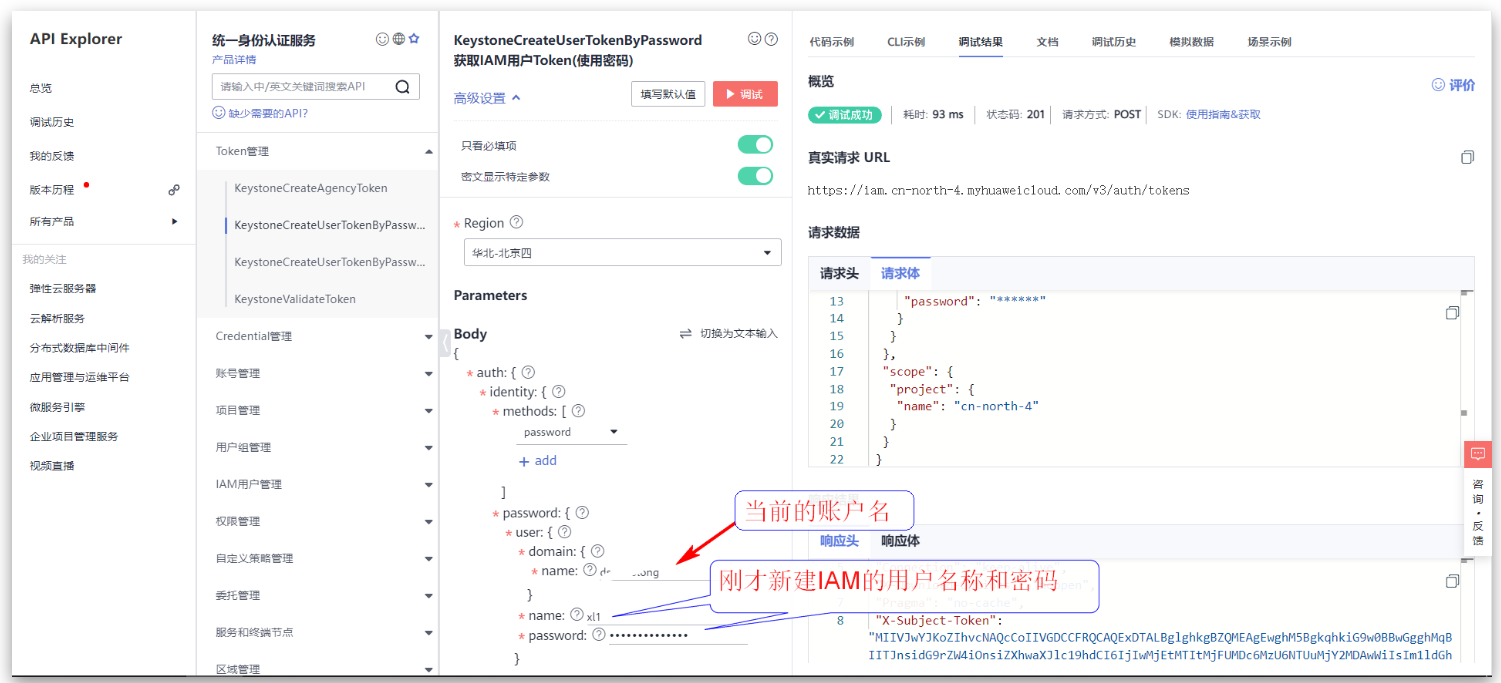Click the API keyword search field
The width and height of the screenshot is (1501, 683).
click(x=304, y=87)
